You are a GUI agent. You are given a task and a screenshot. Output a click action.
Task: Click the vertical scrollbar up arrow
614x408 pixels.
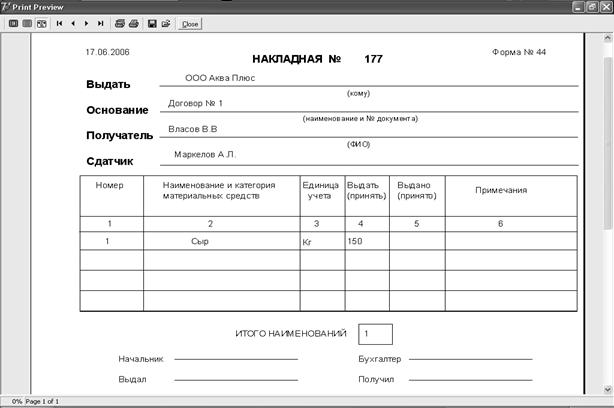pos(608,38)
